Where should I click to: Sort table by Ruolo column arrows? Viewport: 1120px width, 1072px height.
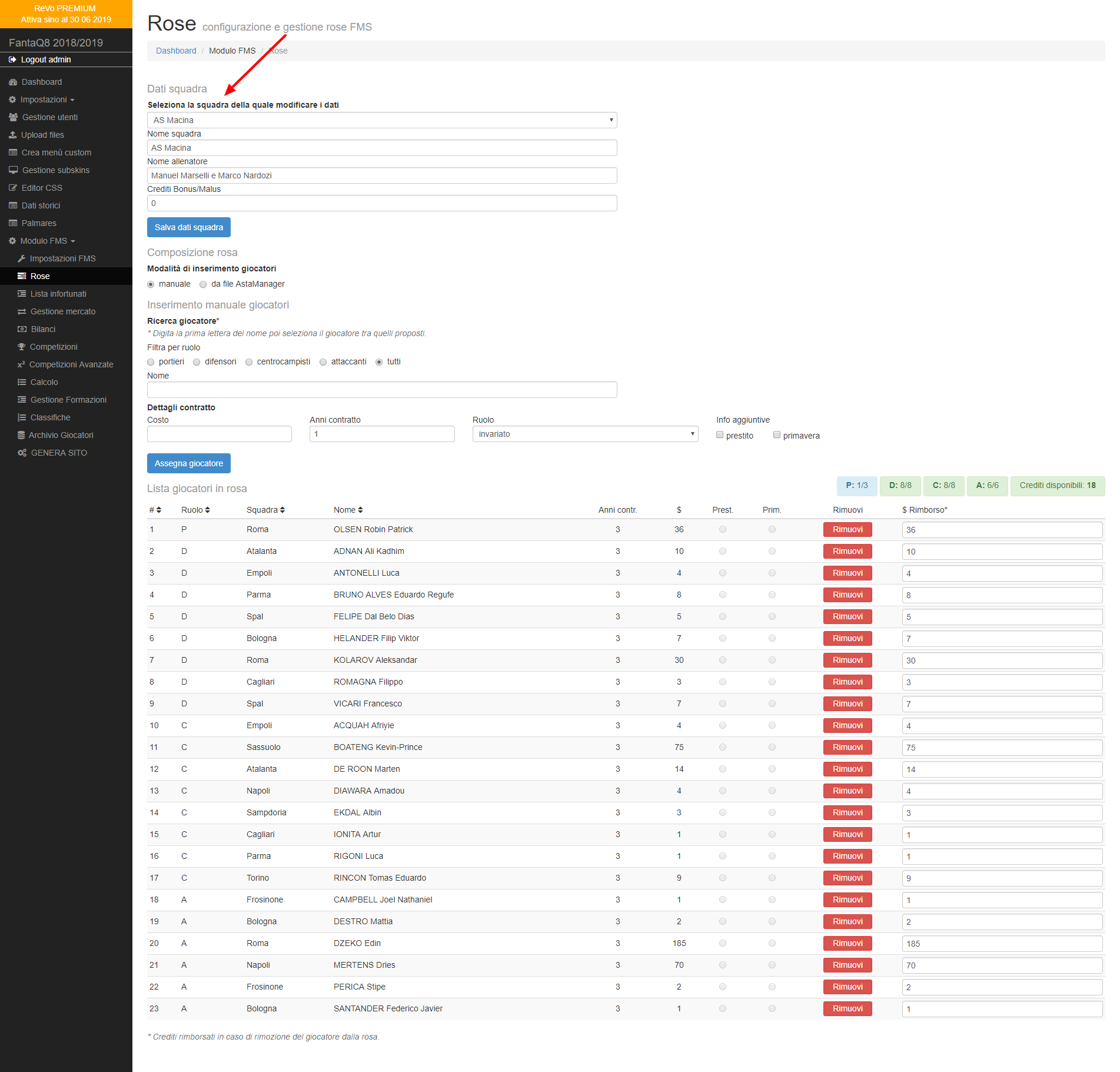(207, 510)
